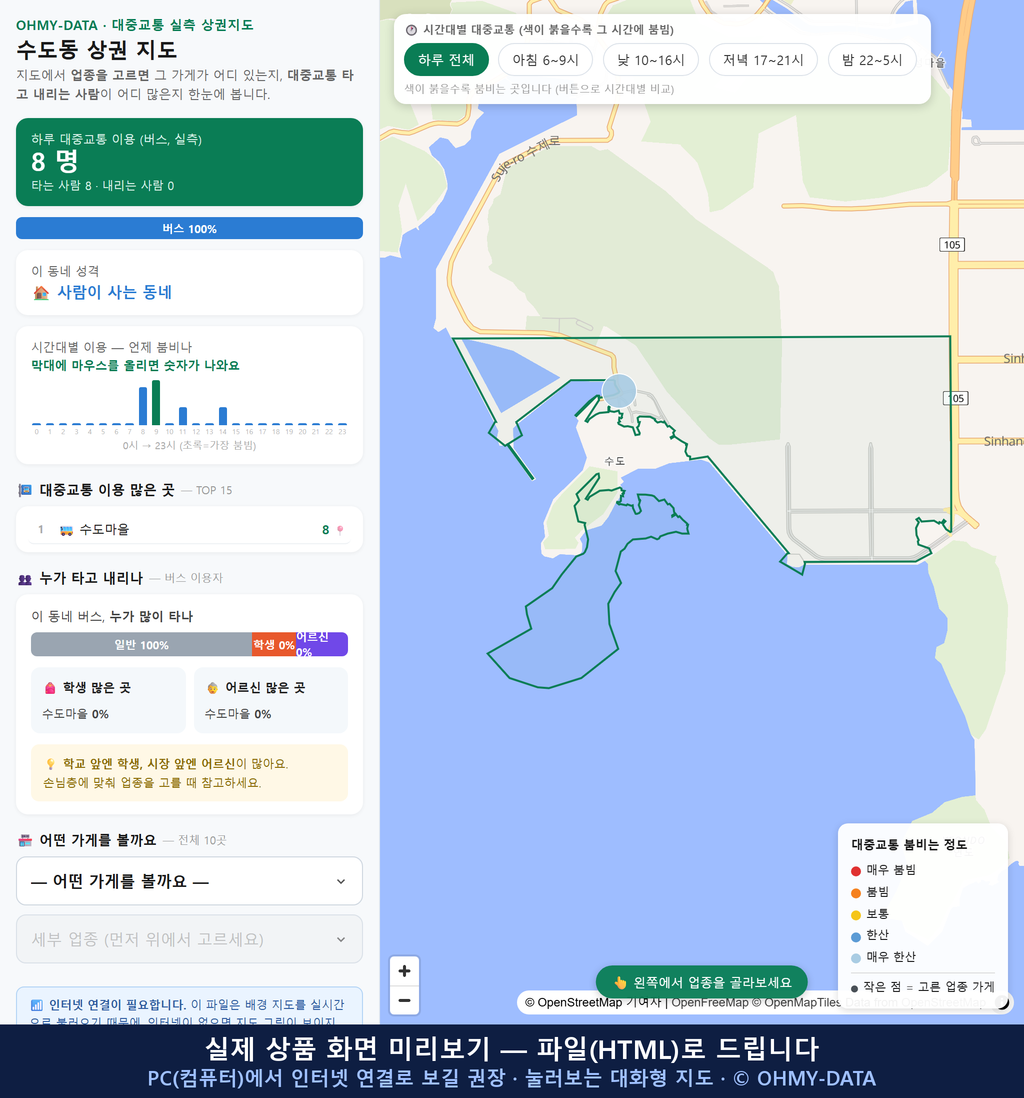Screen dimensions: 1024x1098
Task: Click the 어르신 많은 곳 card
Action: click(x=270, y=700)
